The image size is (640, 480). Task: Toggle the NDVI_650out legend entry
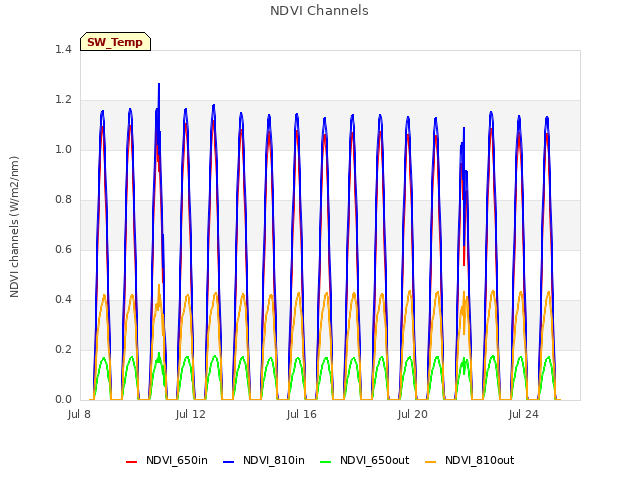pos(364,460)
